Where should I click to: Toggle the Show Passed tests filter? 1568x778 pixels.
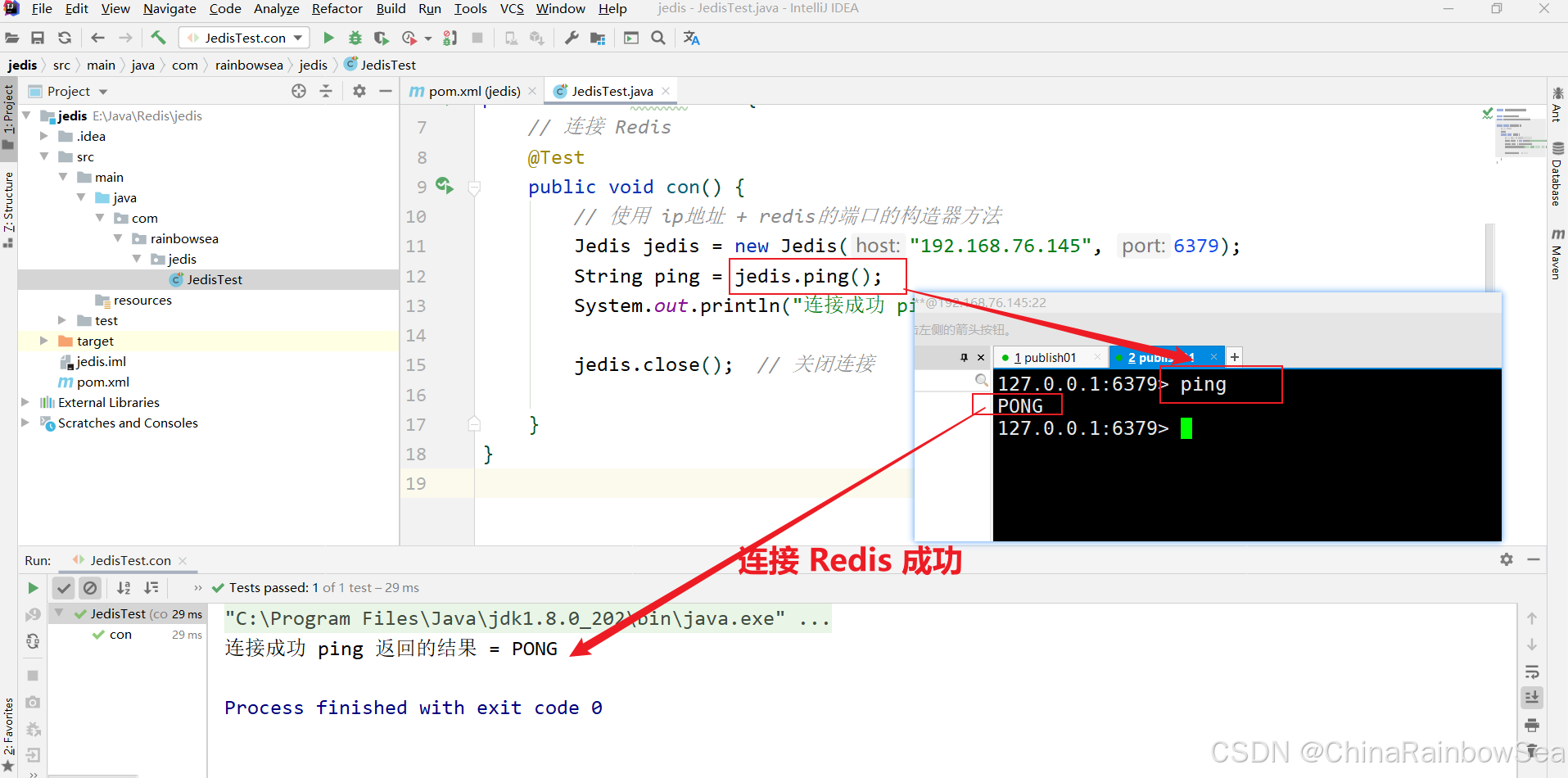click(x=64, y=587)
